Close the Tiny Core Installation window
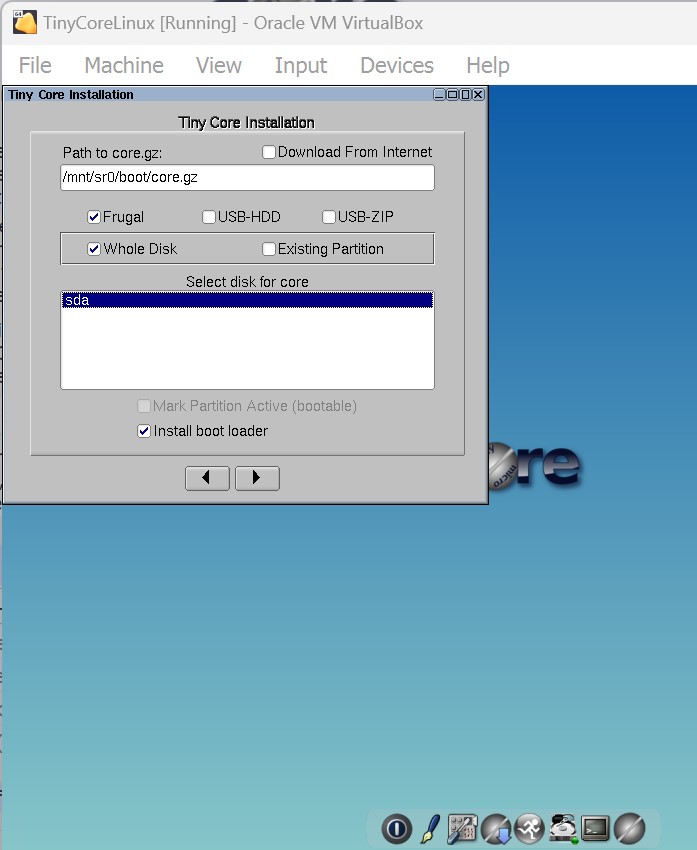The height and width of the screenshot is (850, 697). (x=478, y=94)
